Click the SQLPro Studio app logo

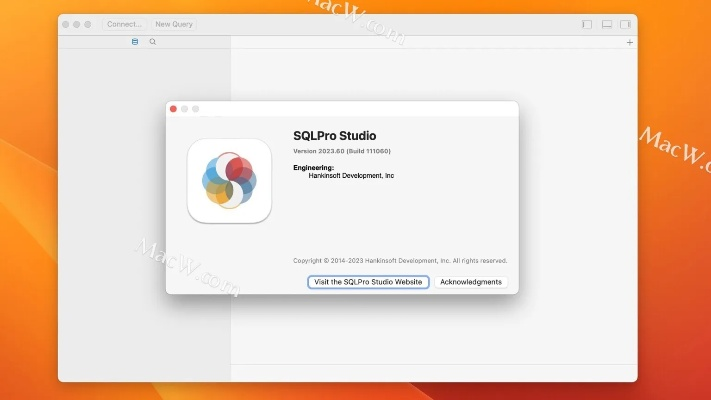click(229, 180)
